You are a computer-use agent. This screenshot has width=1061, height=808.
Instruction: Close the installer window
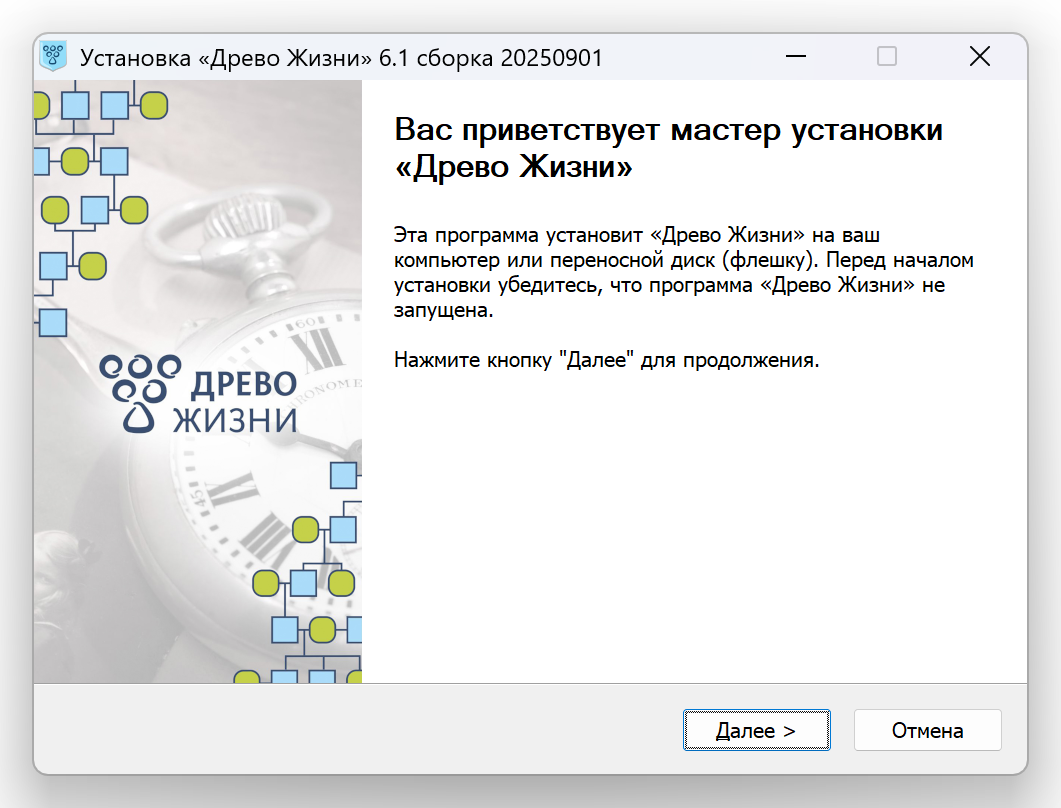coord(979,56)
